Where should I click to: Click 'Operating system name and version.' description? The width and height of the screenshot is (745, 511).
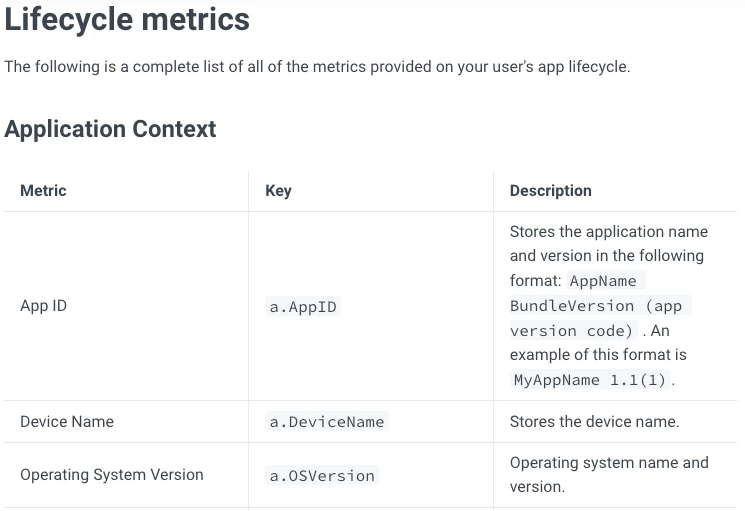(609, 474)
